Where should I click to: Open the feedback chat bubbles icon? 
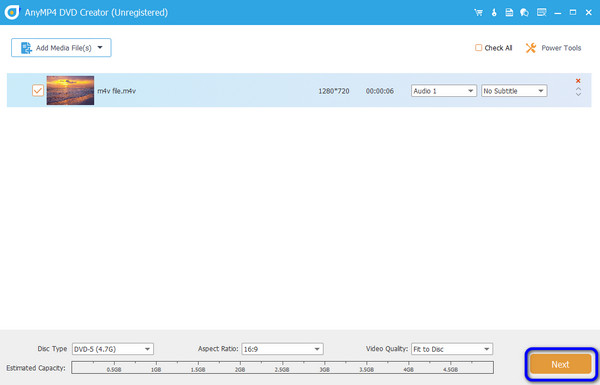525,13
